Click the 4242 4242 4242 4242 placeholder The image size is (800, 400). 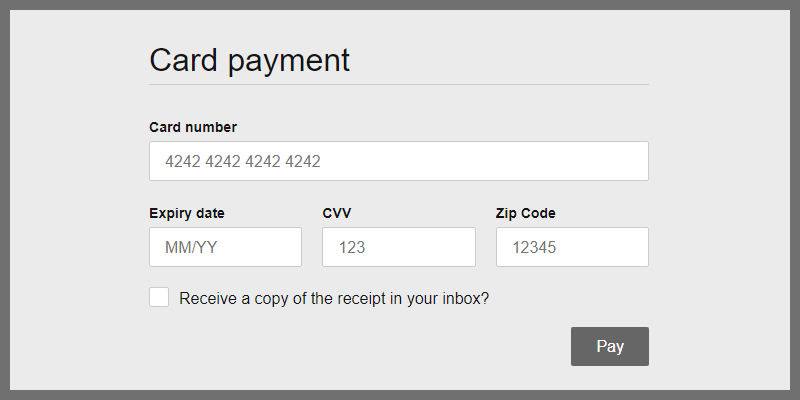click(242, 162)
